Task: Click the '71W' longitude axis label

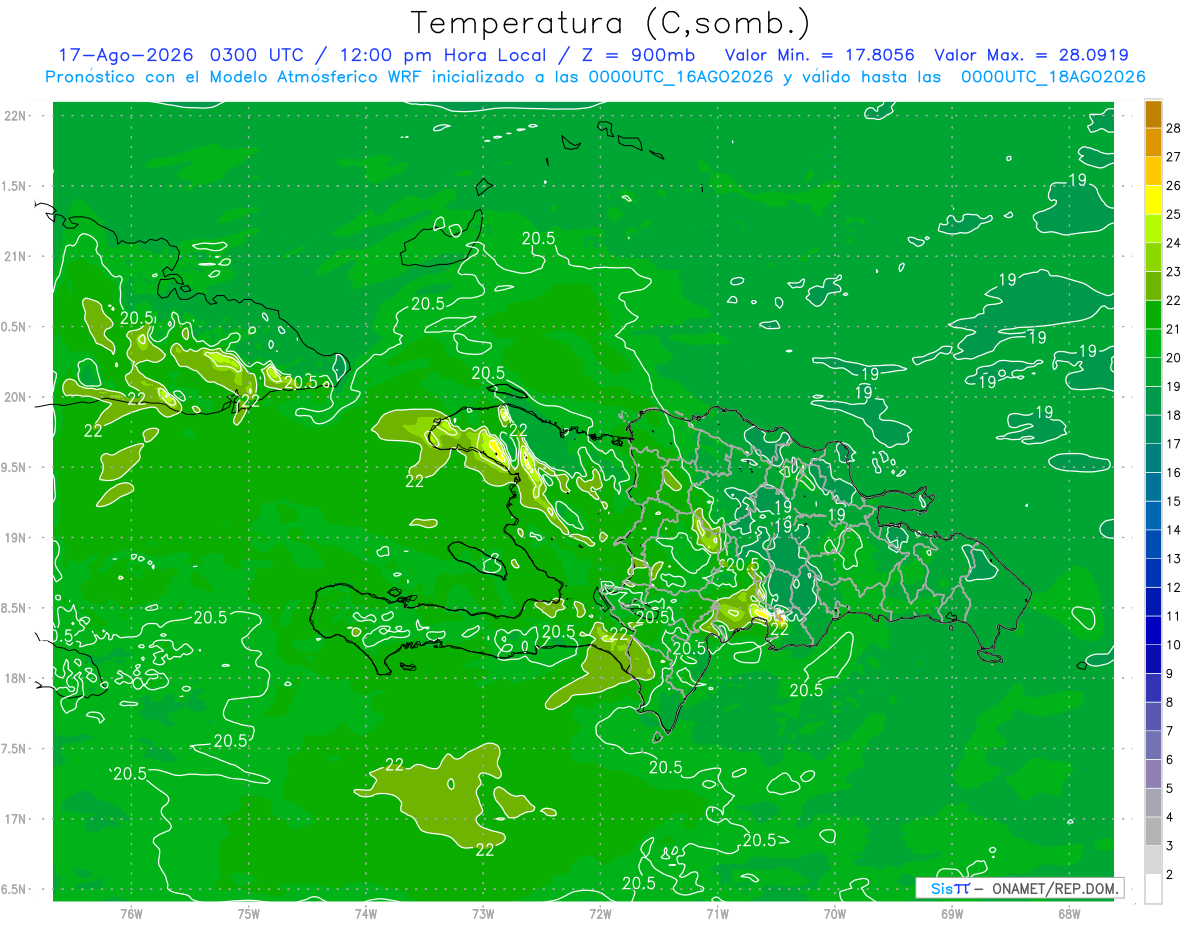Action: tap(717, 913)
